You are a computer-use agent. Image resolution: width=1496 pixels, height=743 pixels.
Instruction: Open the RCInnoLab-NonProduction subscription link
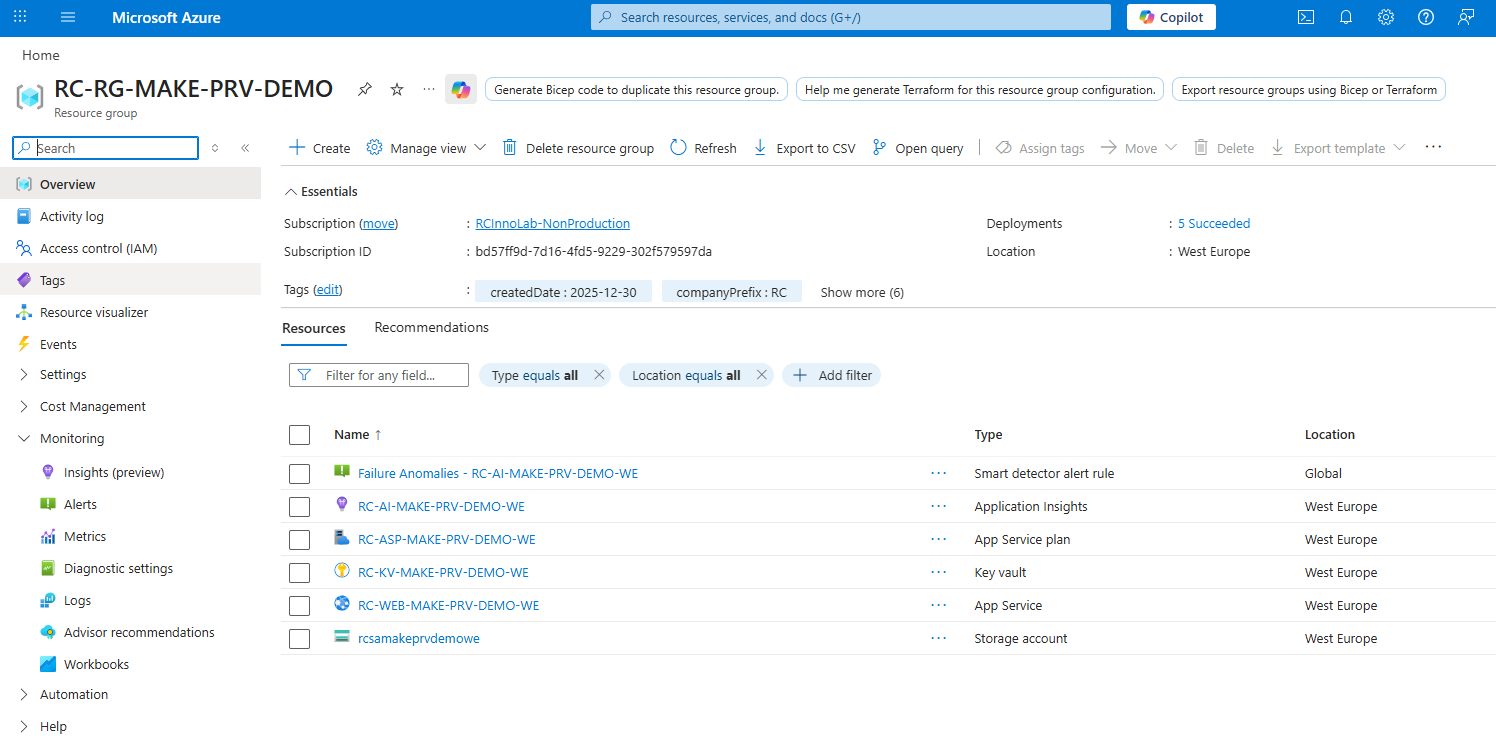point(552,224)
